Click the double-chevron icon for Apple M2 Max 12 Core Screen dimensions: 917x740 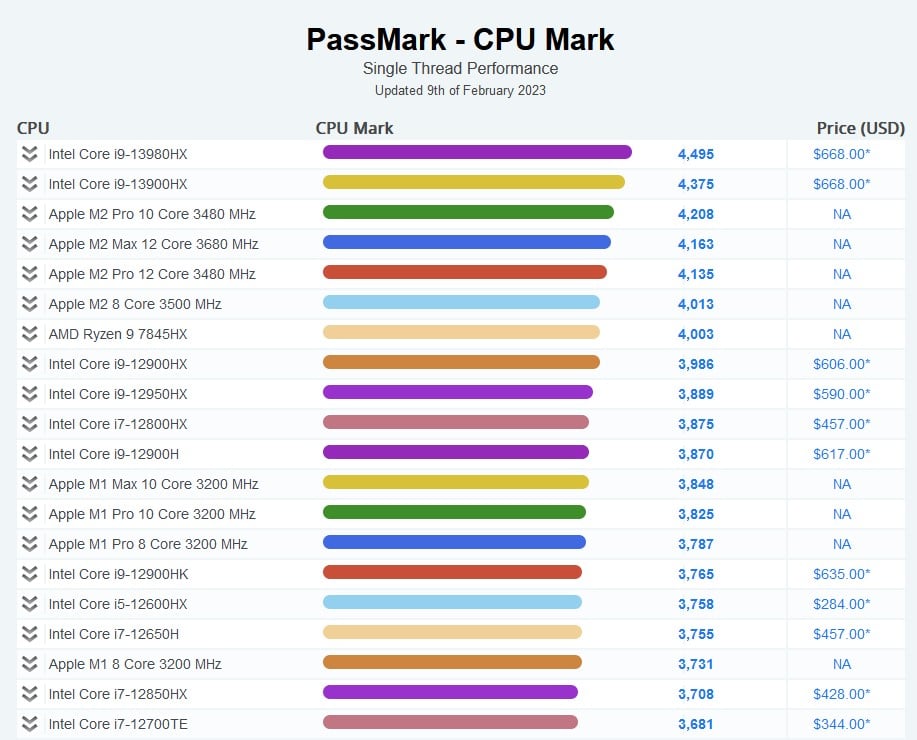pyautogui.click(x=29, y=244)
